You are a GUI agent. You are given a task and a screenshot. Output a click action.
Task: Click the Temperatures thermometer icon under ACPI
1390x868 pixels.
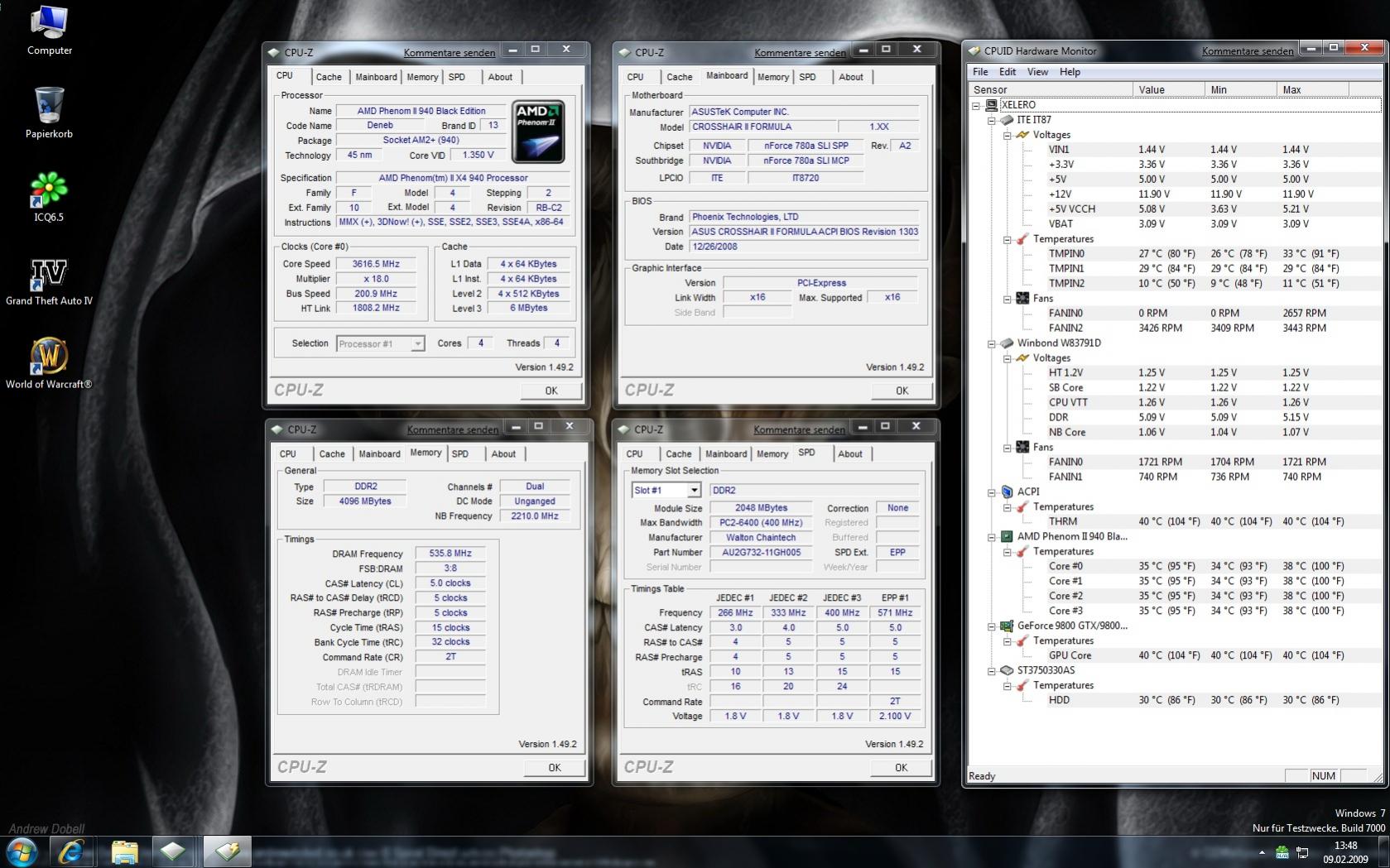1022,507
